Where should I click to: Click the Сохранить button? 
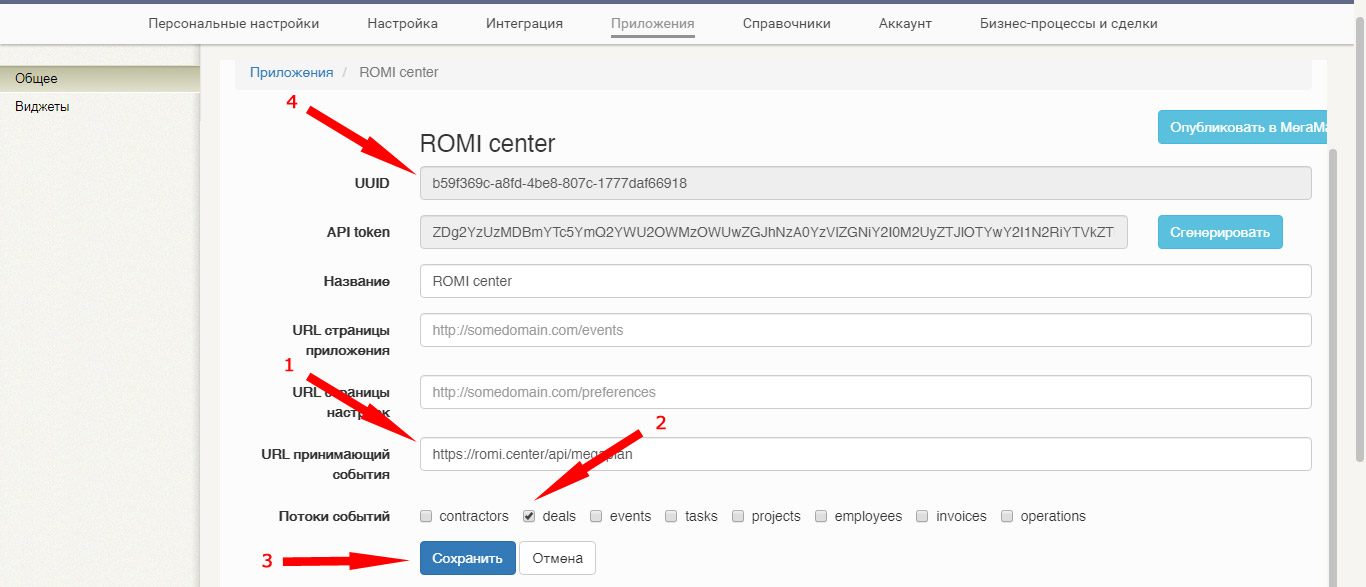click(467, 558)
